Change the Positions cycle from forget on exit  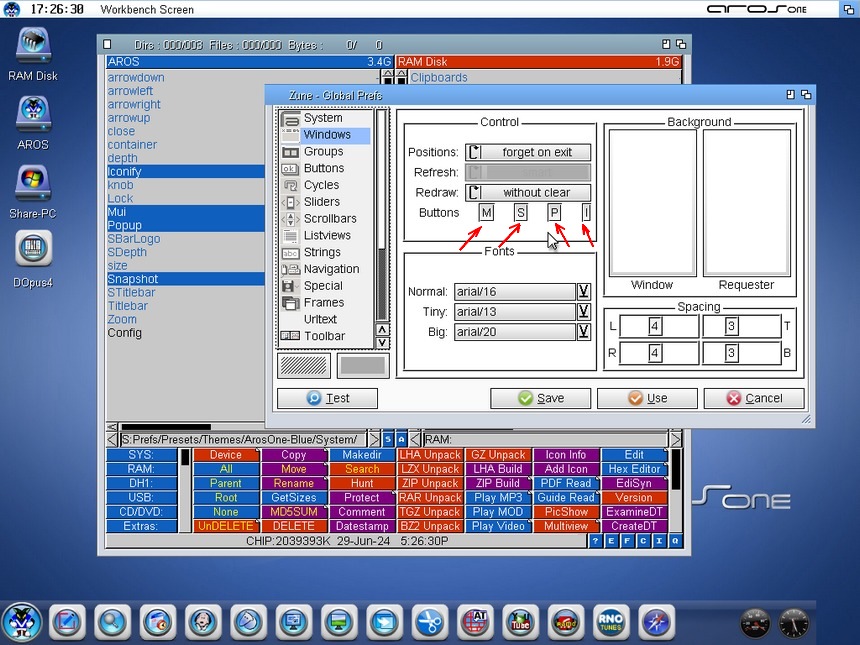[528, 152]
